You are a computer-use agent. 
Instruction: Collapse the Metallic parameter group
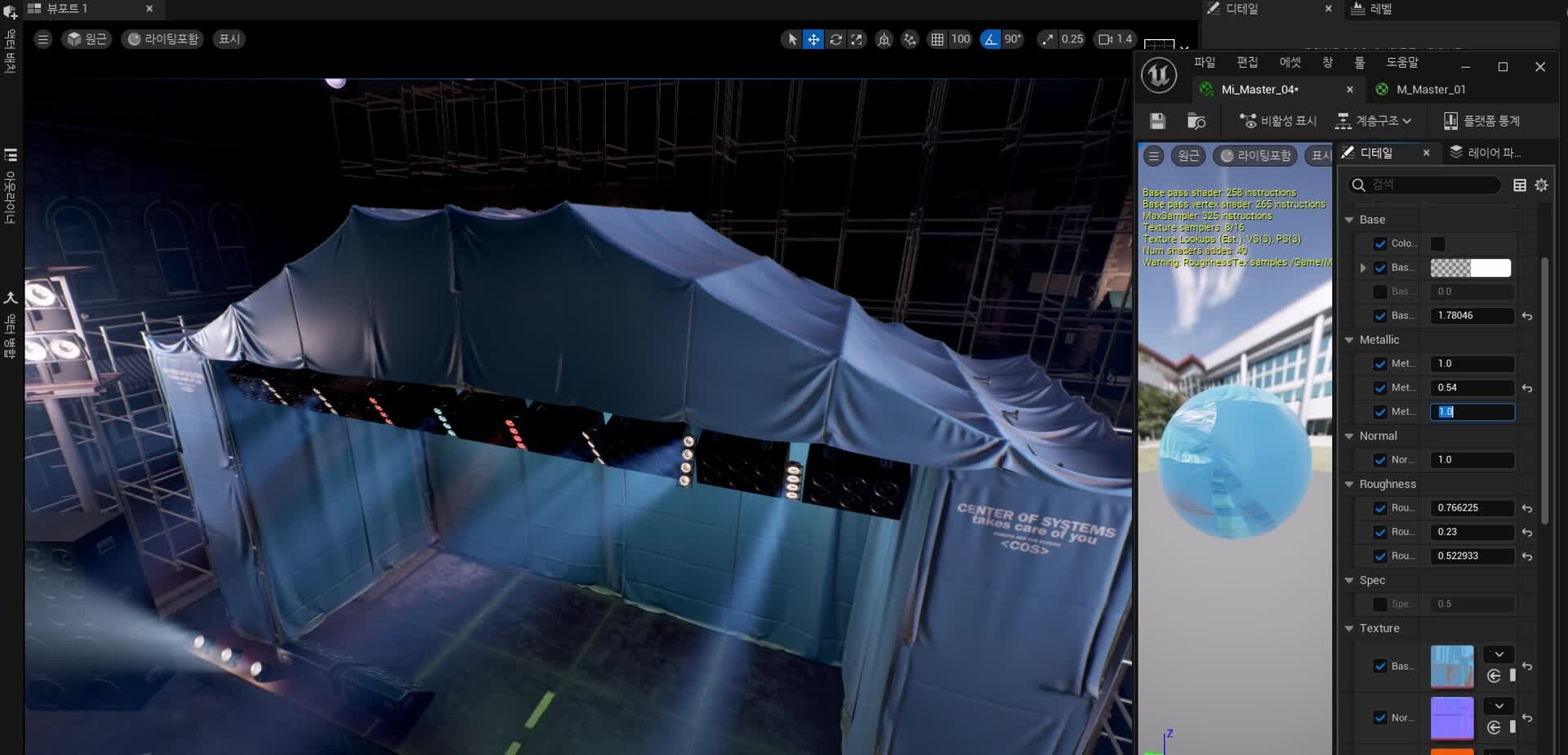[x=1349, y=340]
